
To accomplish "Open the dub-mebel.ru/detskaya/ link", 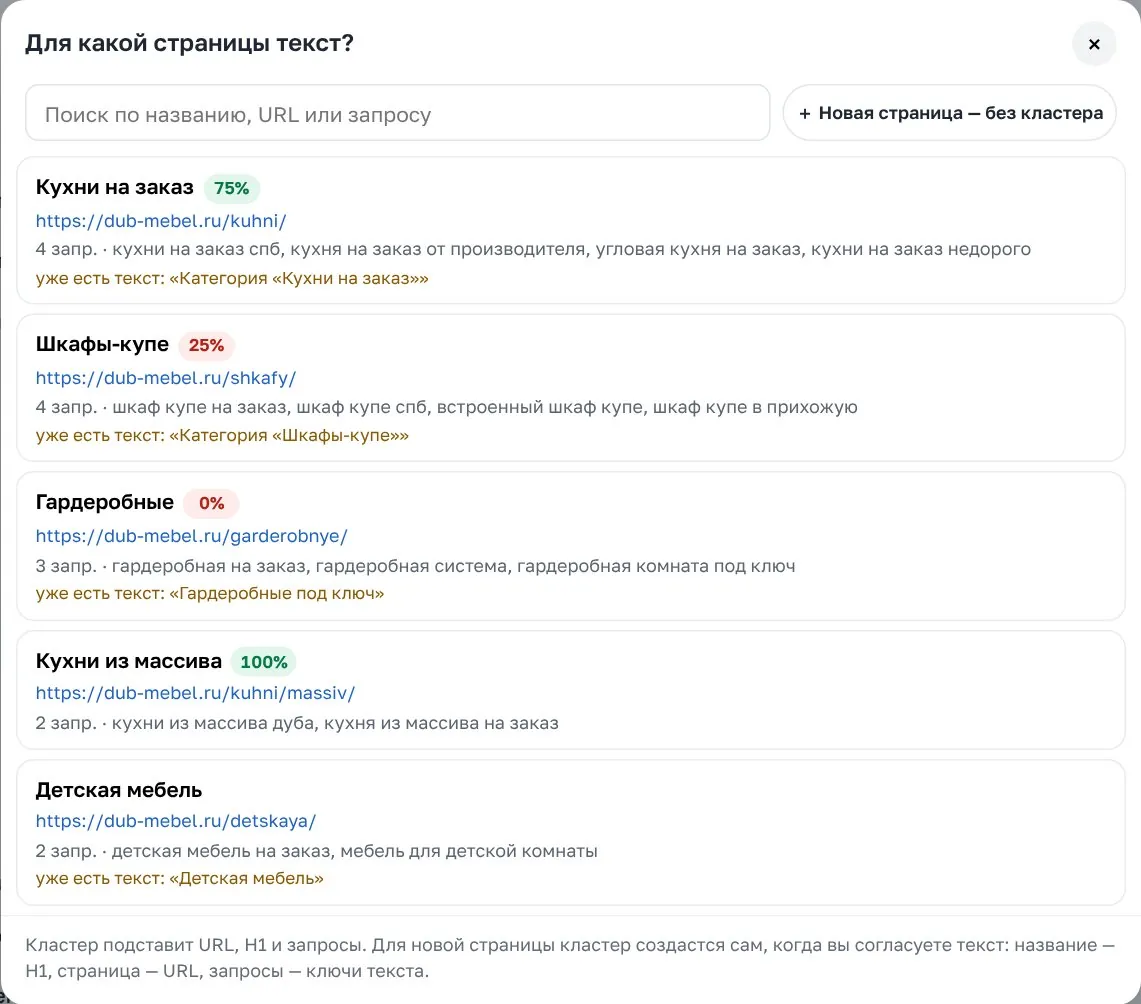I will click(x=175, y=821).
